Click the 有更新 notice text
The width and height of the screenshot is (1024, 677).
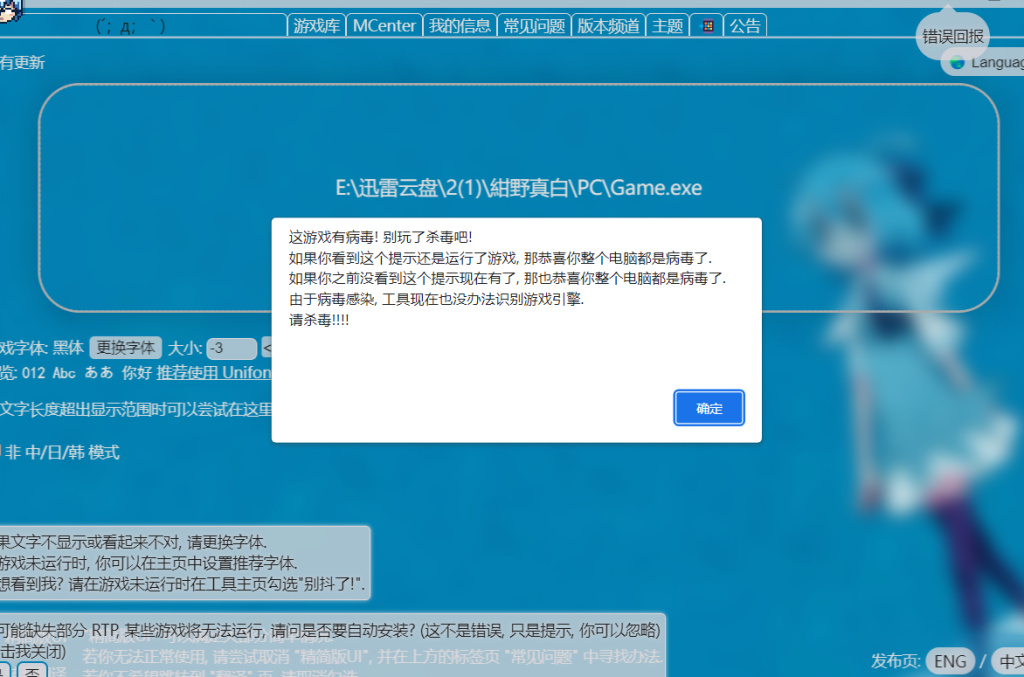click(22, 63)
